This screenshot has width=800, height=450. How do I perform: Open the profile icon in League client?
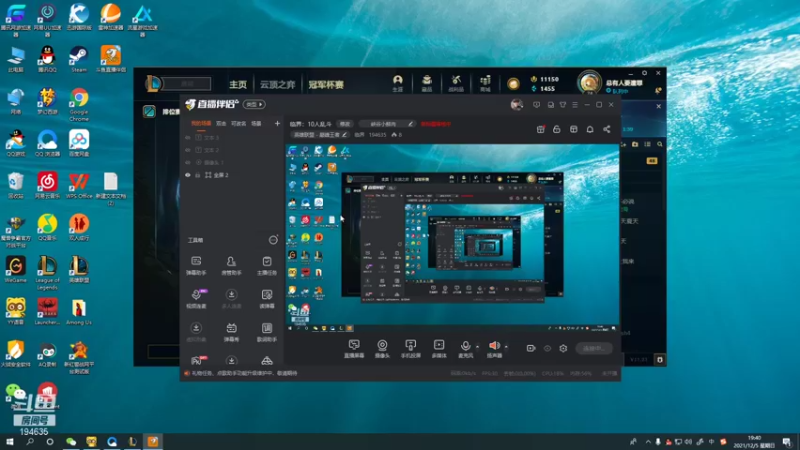397,83
